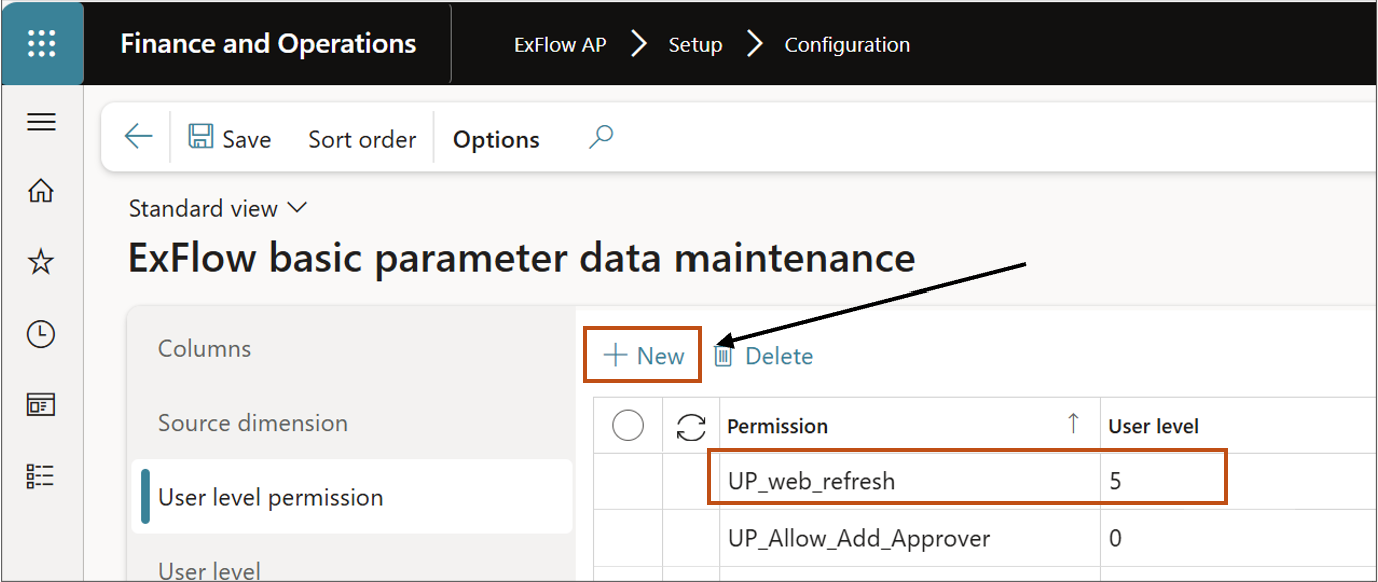Expand the hamburger navigation menu
The image size is (1378, 582).
41,122
